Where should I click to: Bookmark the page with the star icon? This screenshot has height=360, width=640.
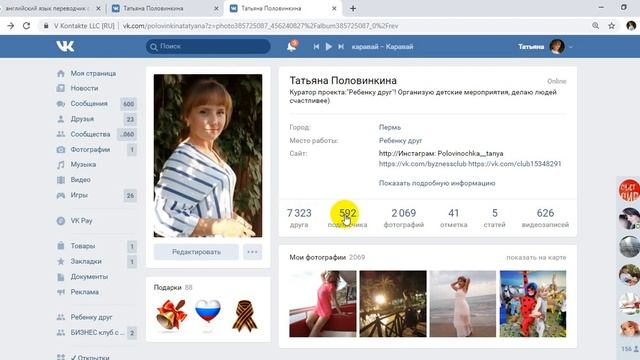[611, 26]
